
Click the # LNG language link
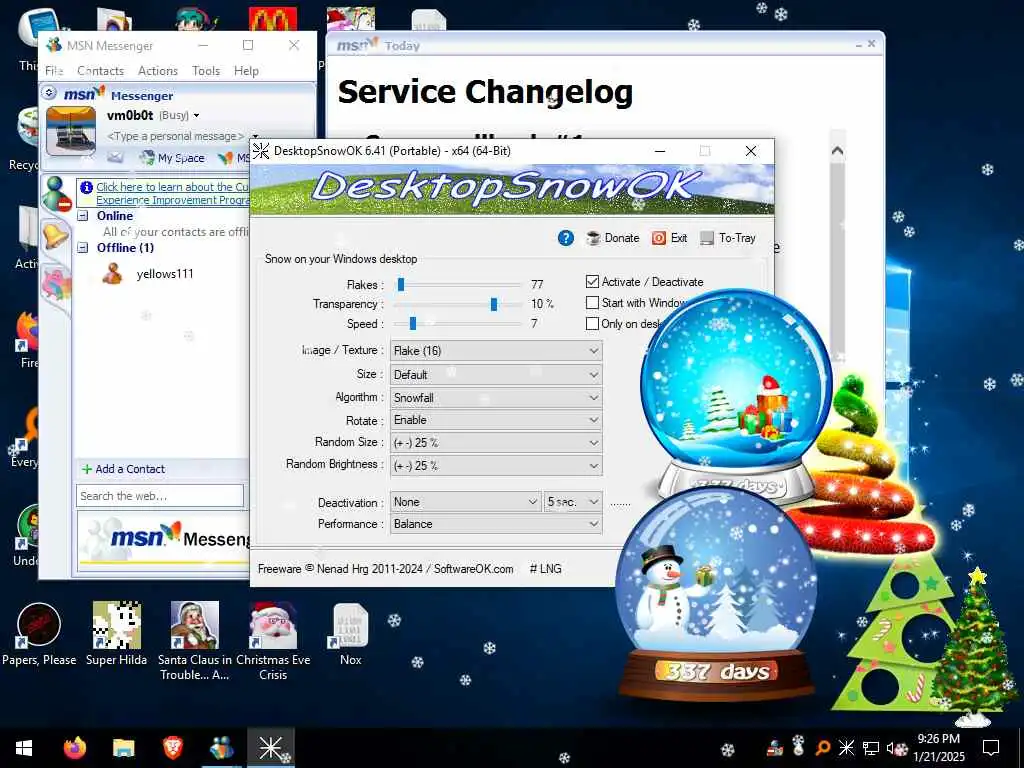(x=545, y=569)
